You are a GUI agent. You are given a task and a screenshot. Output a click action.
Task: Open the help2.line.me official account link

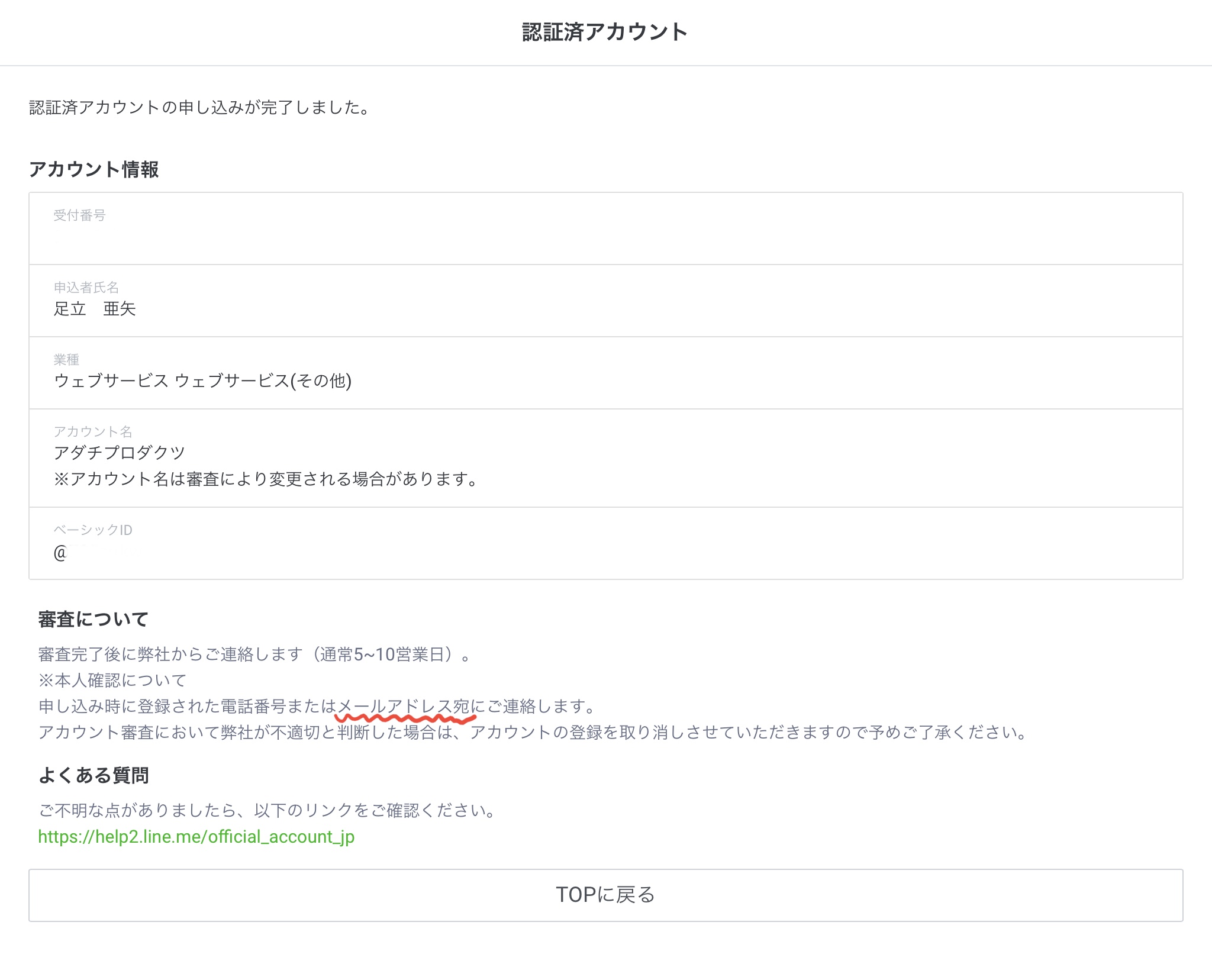[196, 836]
